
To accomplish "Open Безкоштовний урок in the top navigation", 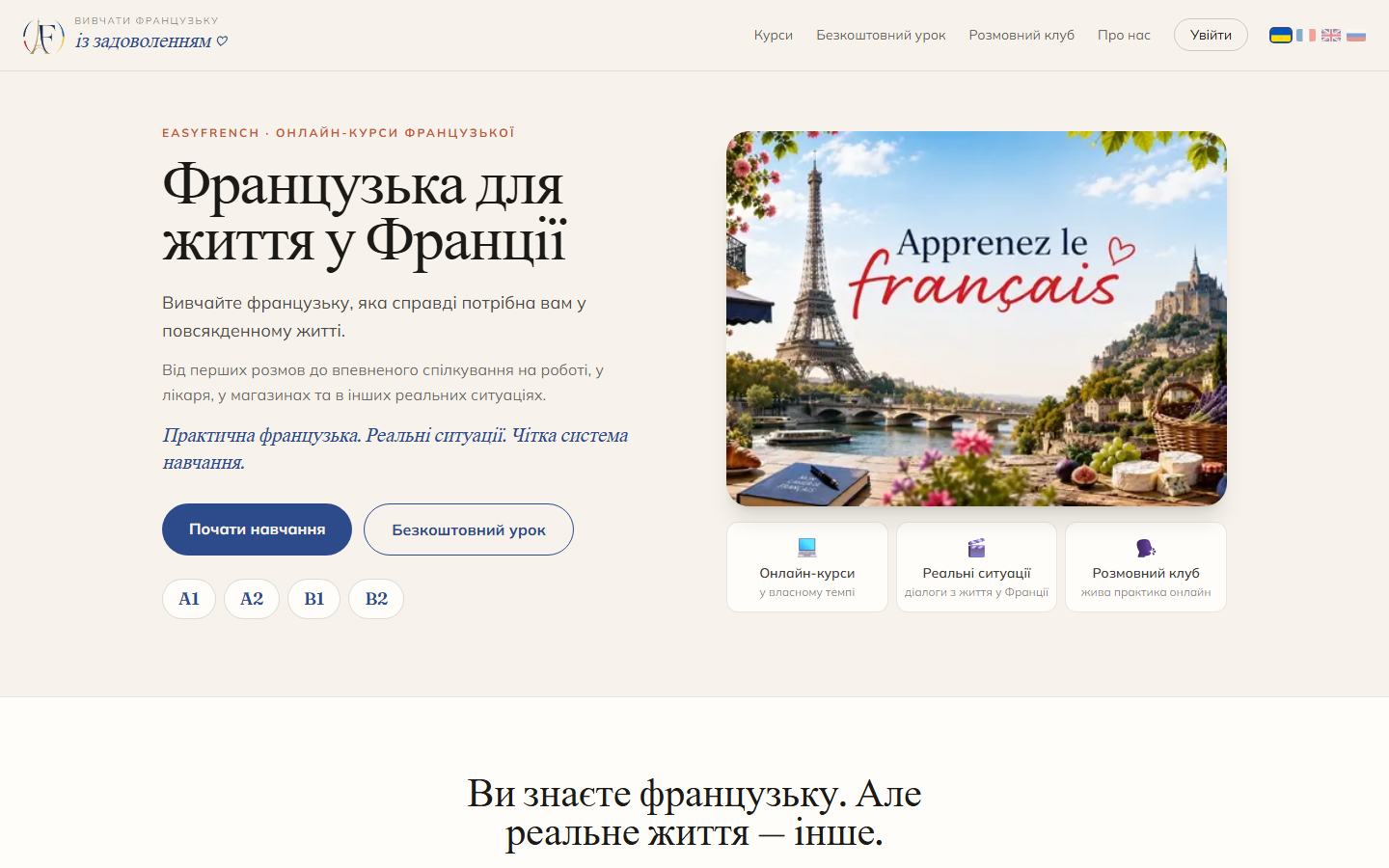I will 881,35.
